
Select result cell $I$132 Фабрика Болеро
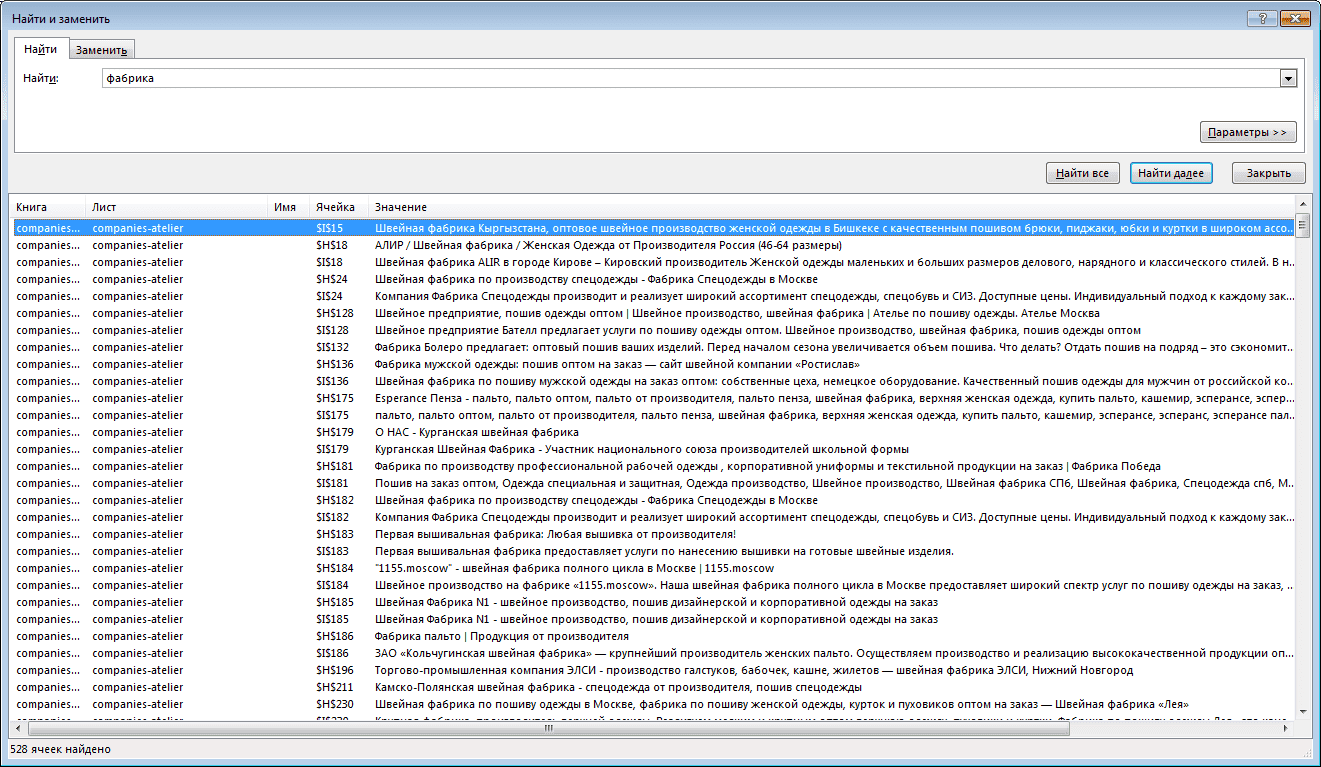653,347
